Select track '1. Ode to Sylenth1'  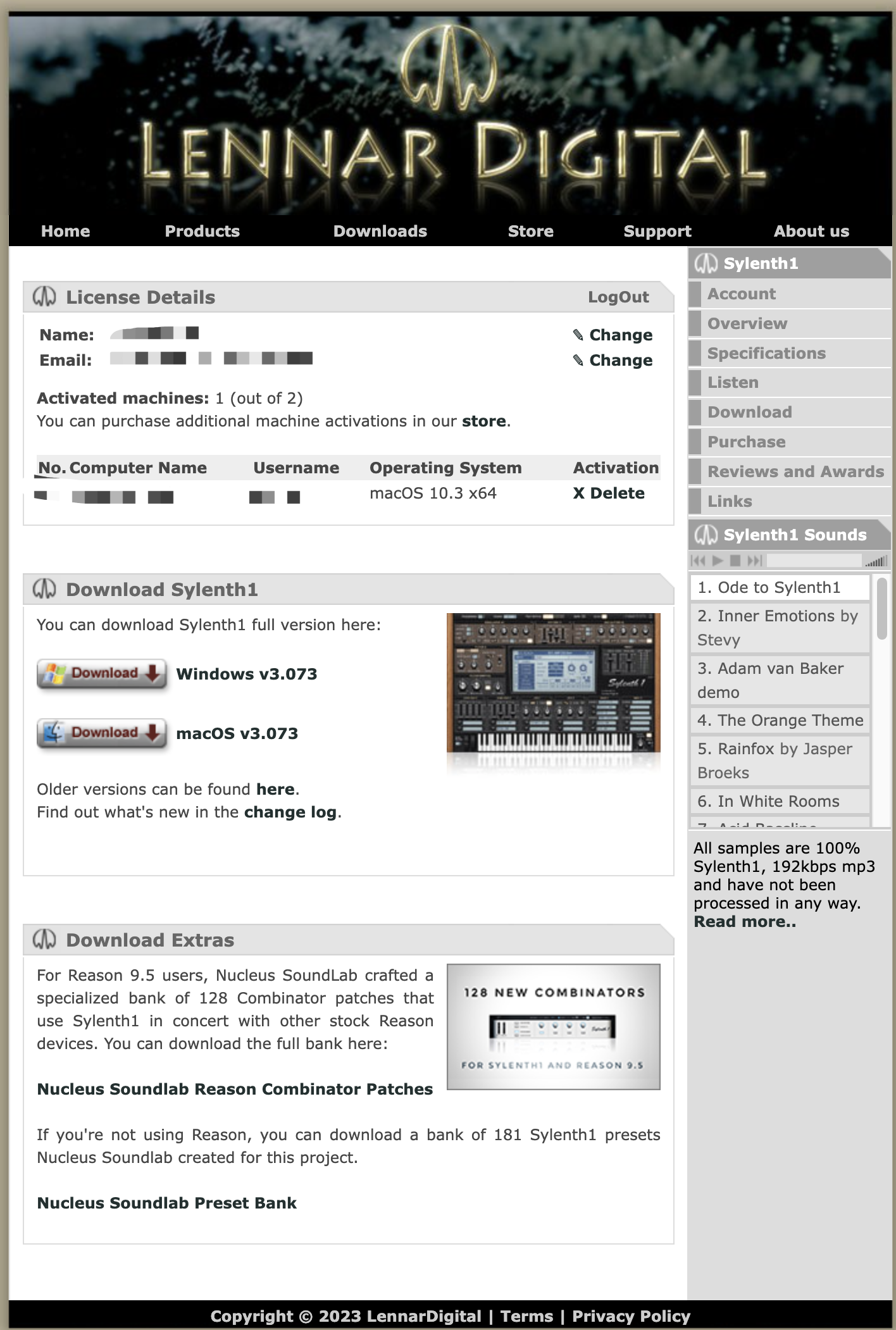pos(780,588)
